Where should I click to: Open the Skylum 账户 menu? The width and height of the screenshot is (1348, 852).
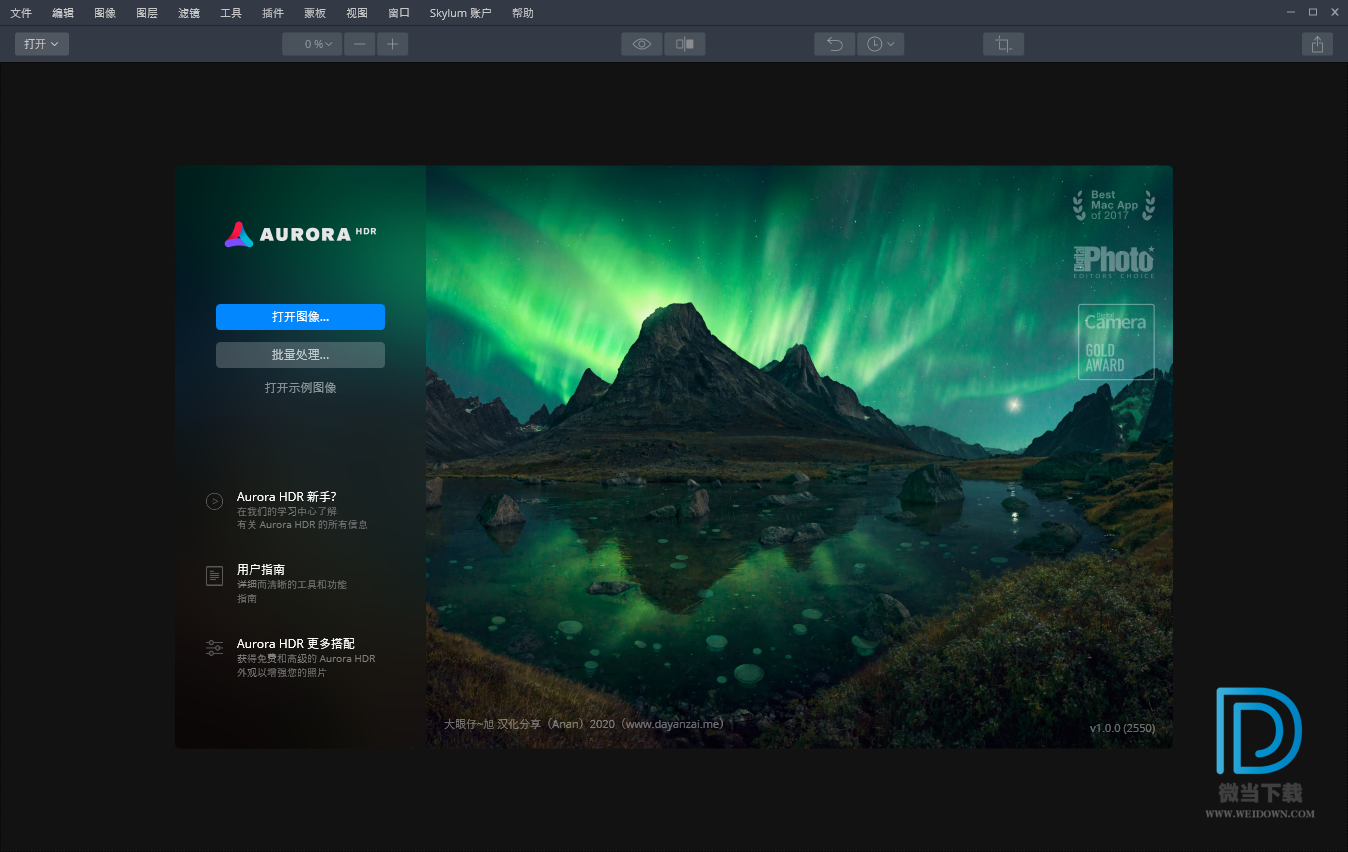[x=460, y=13]
